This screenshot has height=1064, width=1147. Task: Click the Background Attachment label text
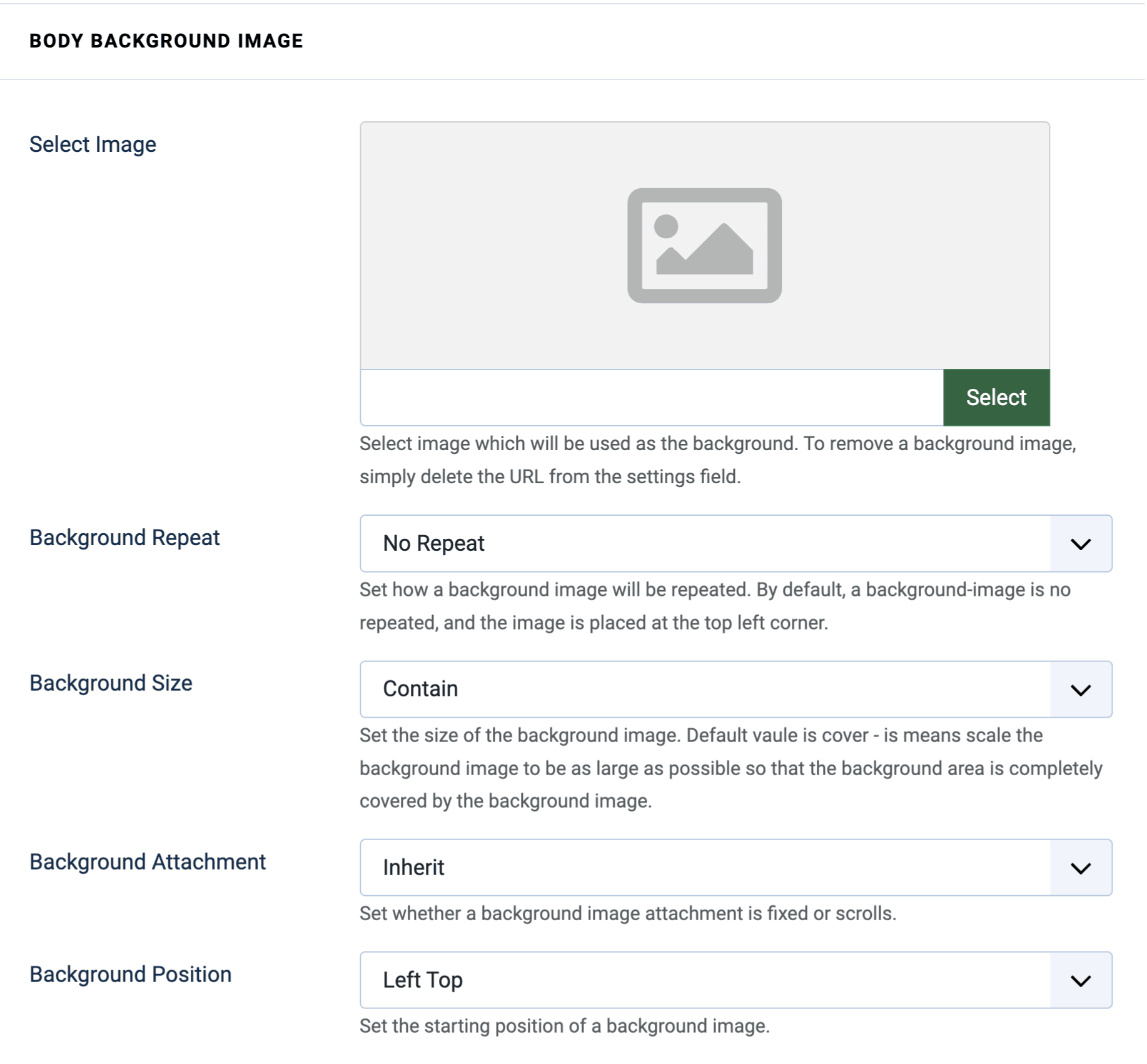(147, 861)
